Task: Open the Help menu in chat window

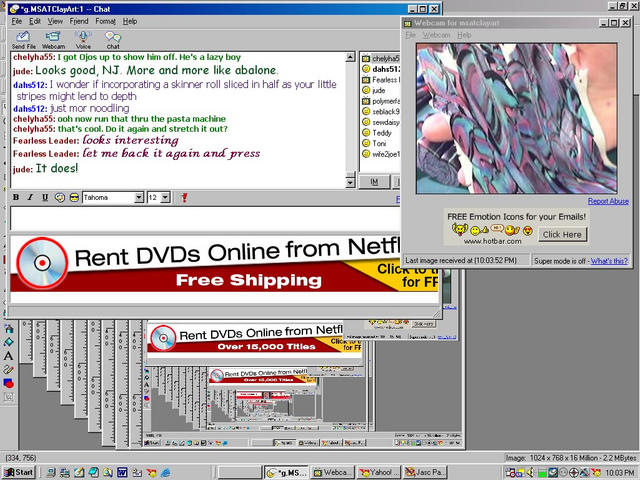Action: [130, 21]
